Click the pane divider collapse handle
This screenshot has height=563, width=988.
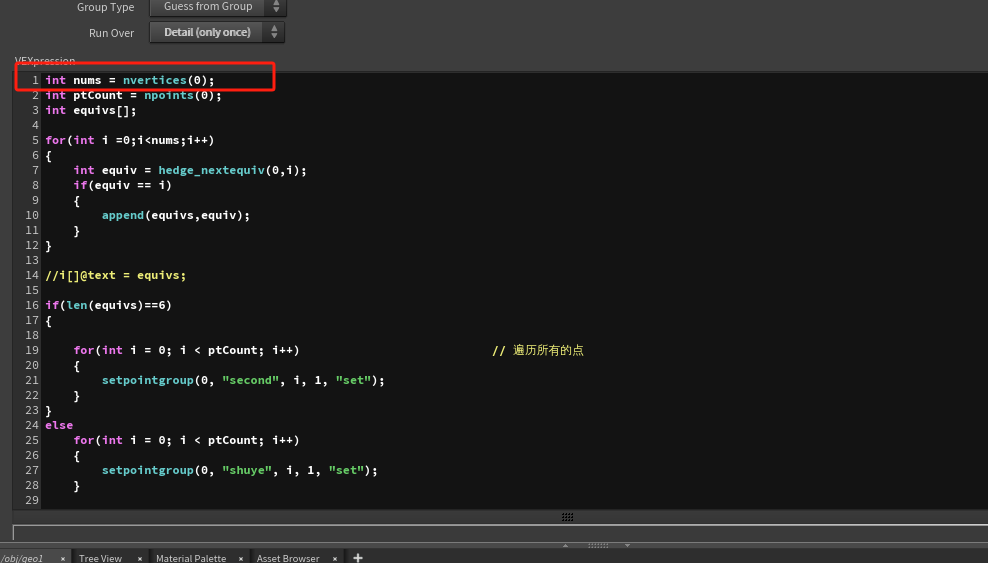pyautogui.click(x=598, y=546)
